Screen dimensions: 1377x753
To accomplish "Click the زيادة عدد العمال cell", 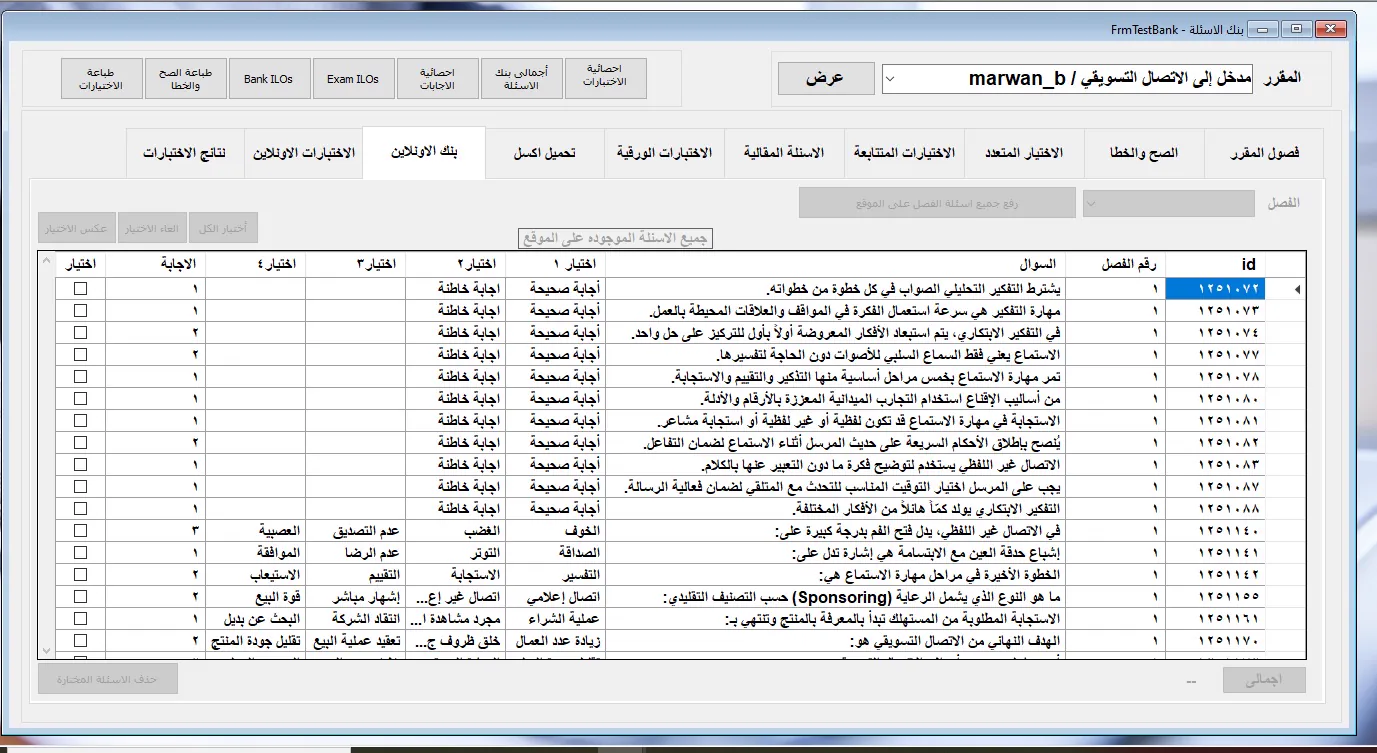I will click(556, 640).
